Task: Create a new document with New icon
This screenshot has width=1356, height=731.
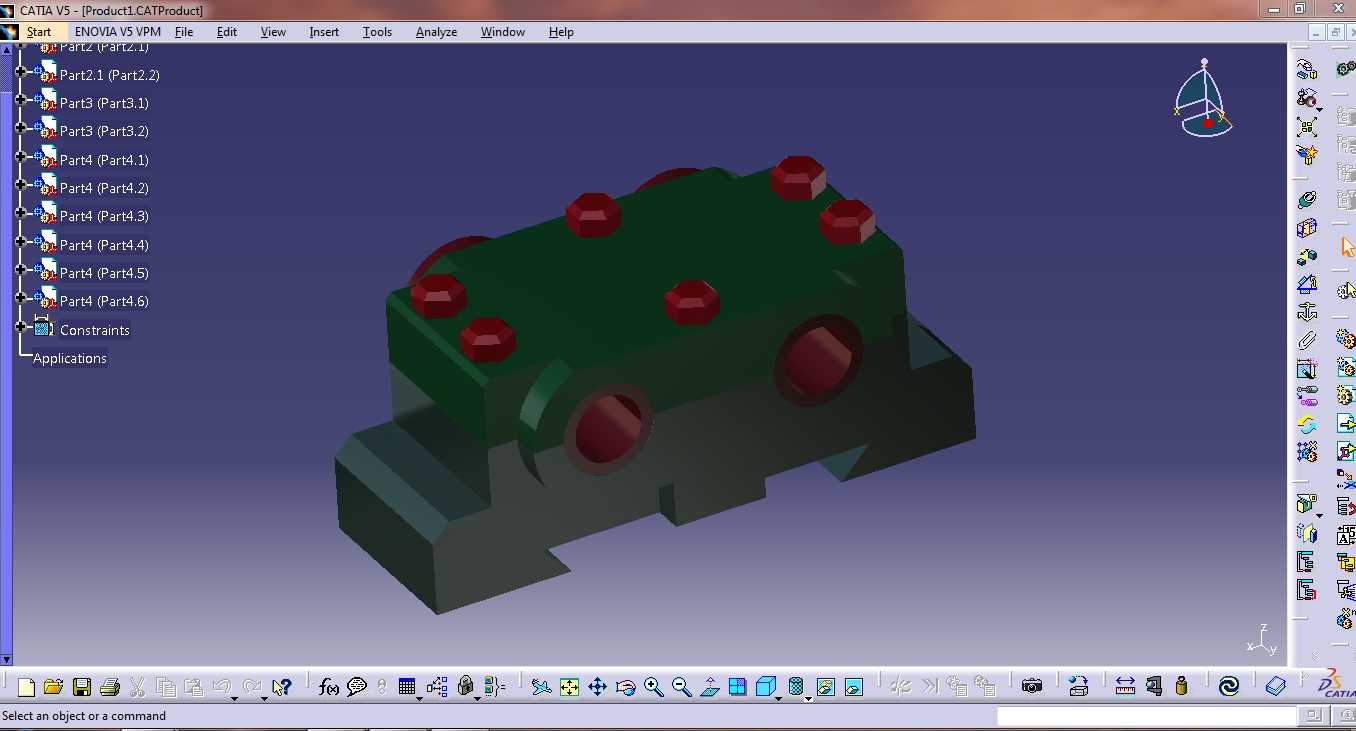Action: click(26, 687)
